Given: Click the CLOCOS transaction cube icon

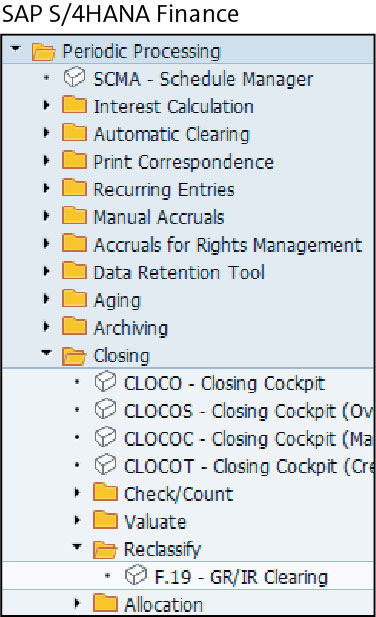Looking at the screenshot, I should click(x=105, y=409).
